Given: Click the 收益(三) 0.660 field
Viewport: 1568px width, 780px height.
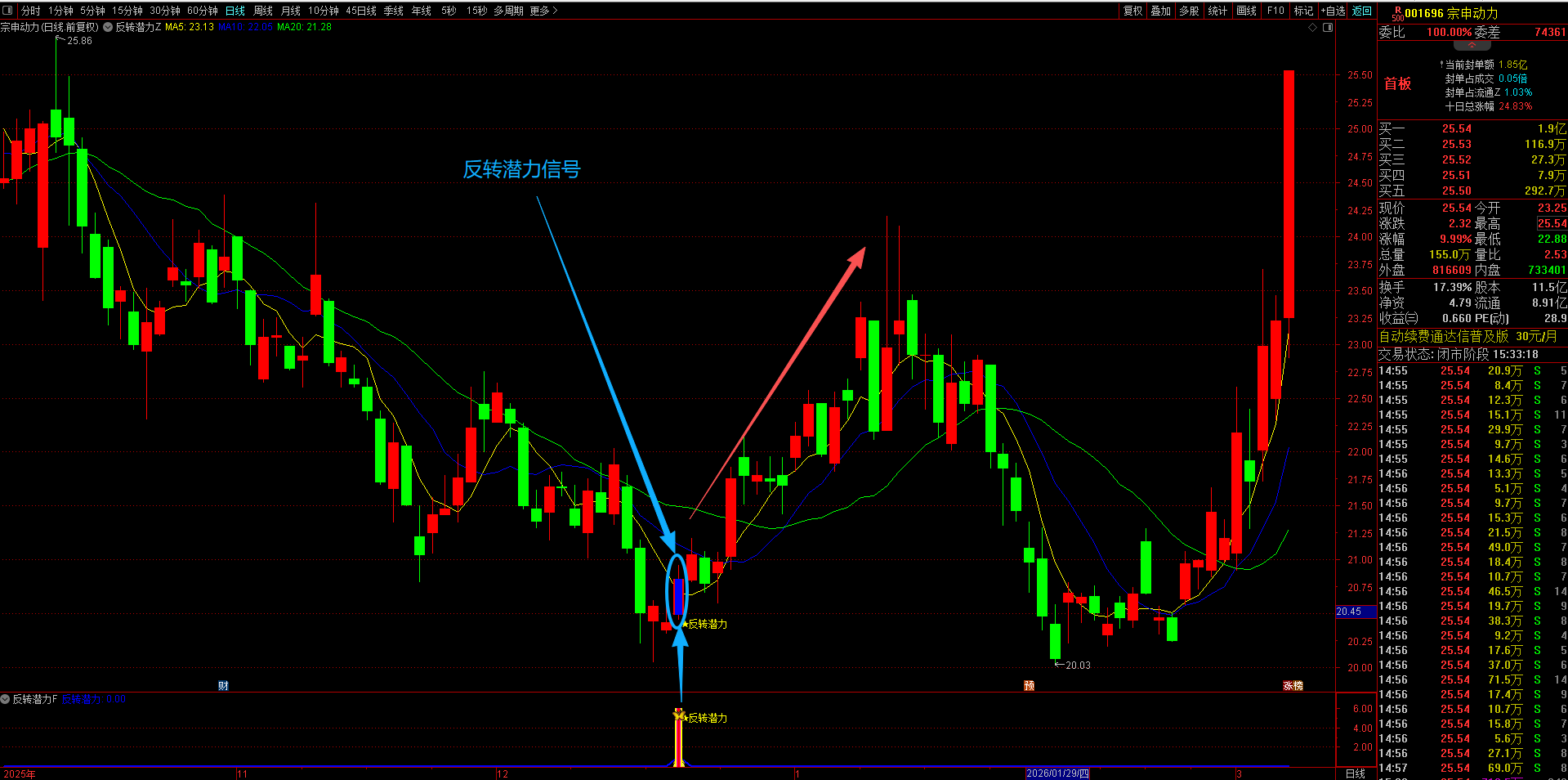Looking at the screenshot, I should tap(1425, 318).
